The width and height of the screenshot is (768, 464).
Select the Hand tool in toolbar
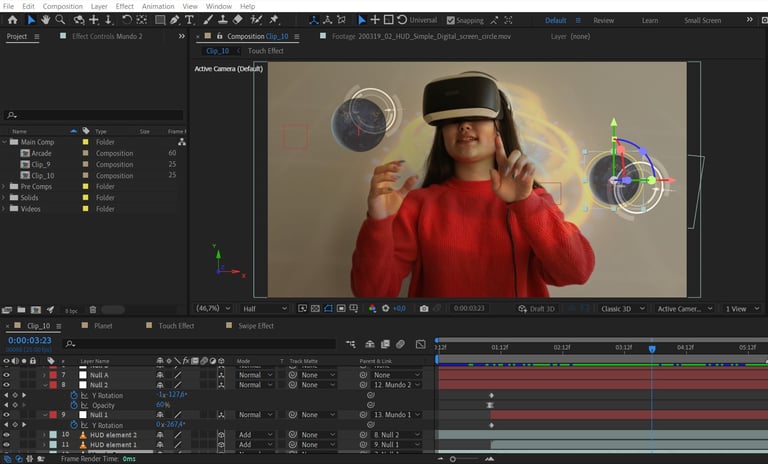pos(45,20)
